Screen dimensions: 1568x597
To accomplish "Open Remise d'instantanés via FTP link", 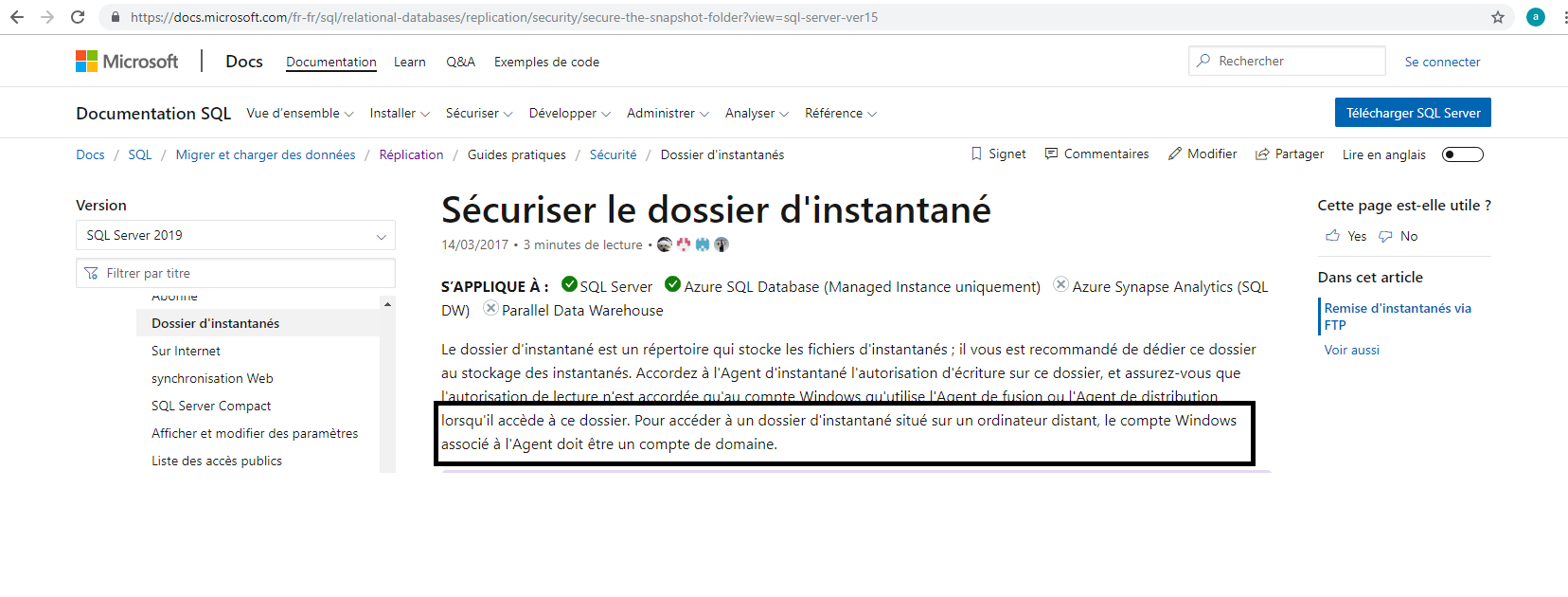I will (x=1398, y=317).
